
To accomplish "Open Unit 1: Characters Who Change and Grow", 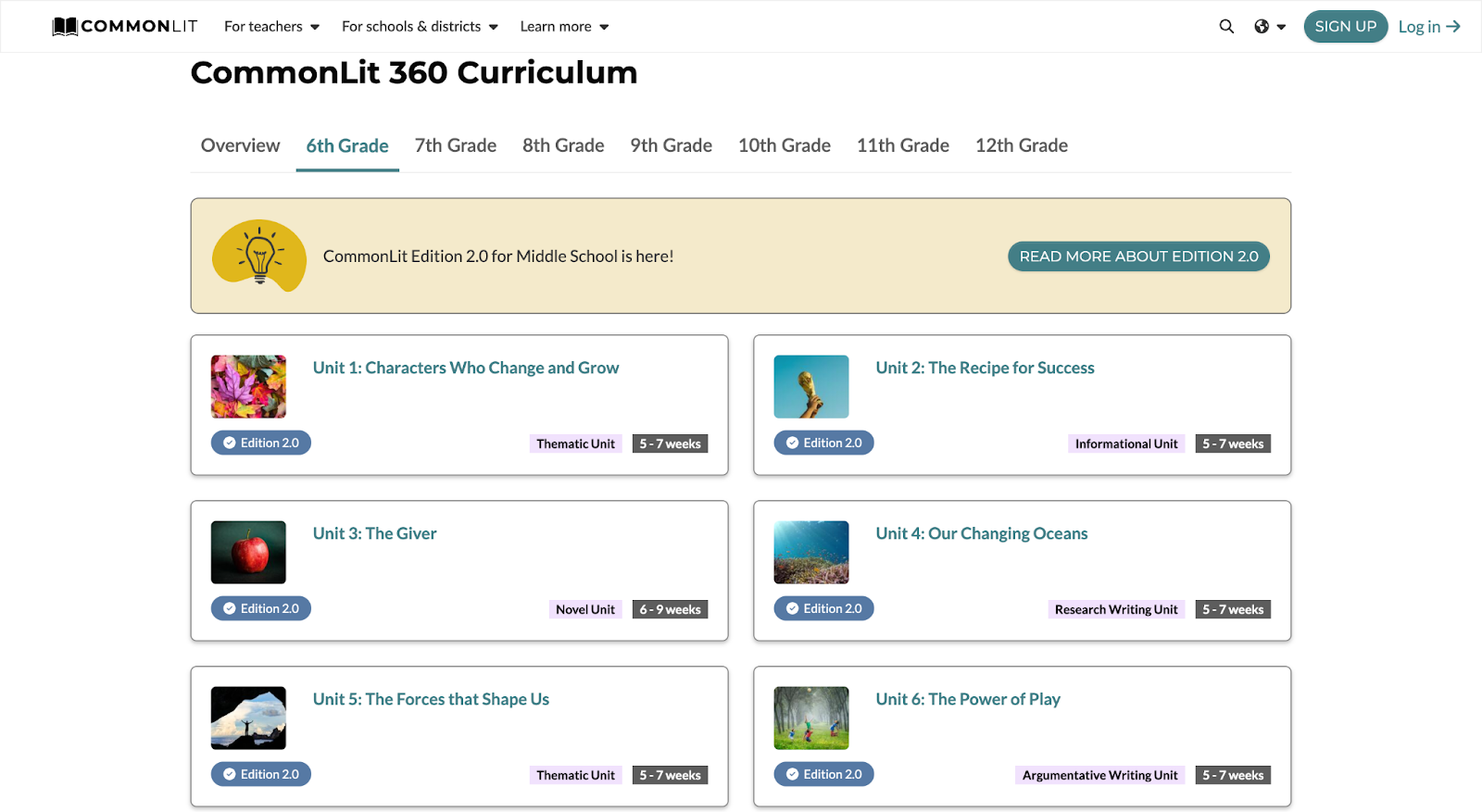I will point(466,368).
